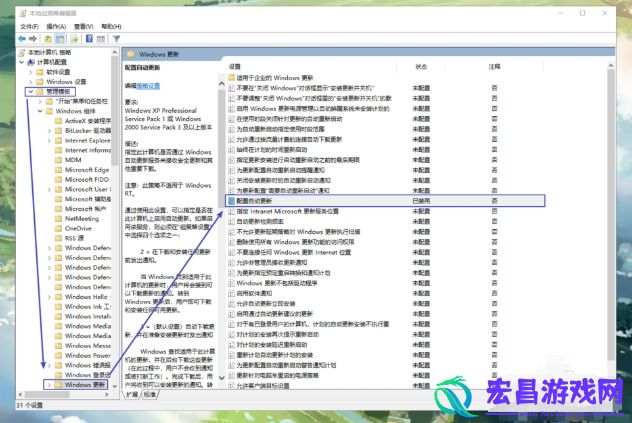This screenshot has width=632, height=423.
Task: Select the 配置自动更新 policy row
Action: click(385, 201)
